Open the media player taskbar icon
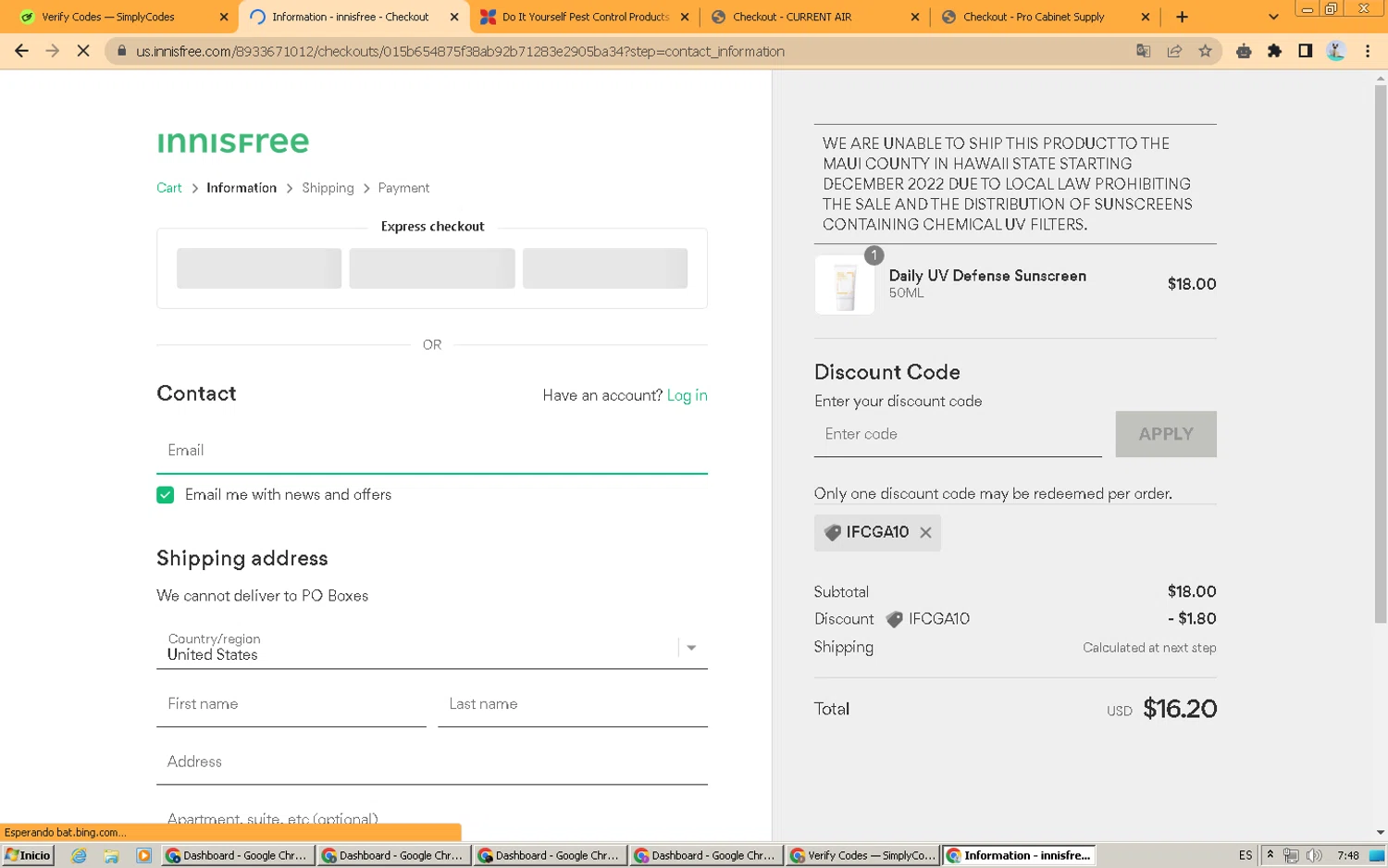1388x868 pixels. 143,856
